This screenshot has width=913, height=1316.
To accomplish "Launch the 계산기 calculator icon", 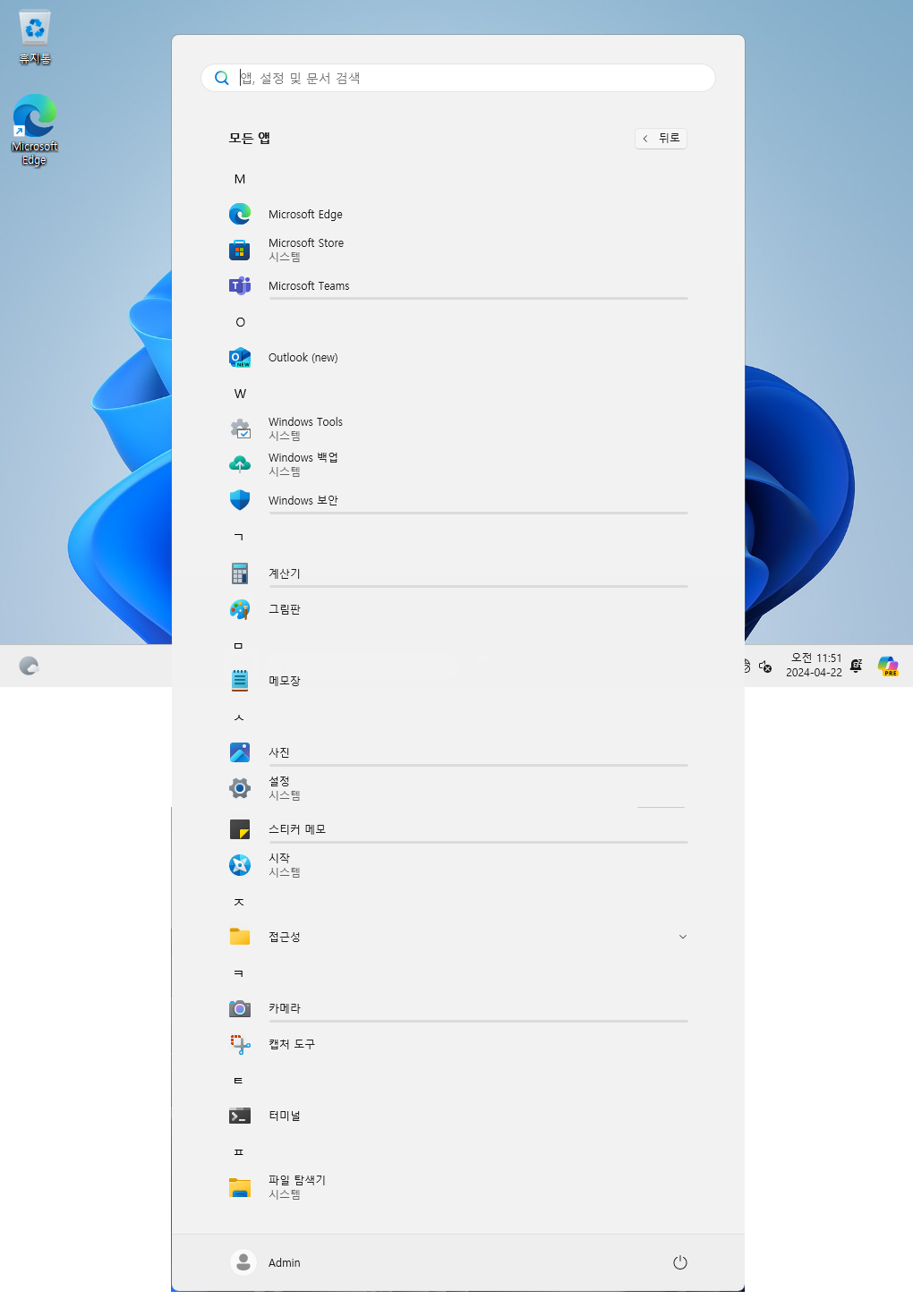I will coord(240,573).
